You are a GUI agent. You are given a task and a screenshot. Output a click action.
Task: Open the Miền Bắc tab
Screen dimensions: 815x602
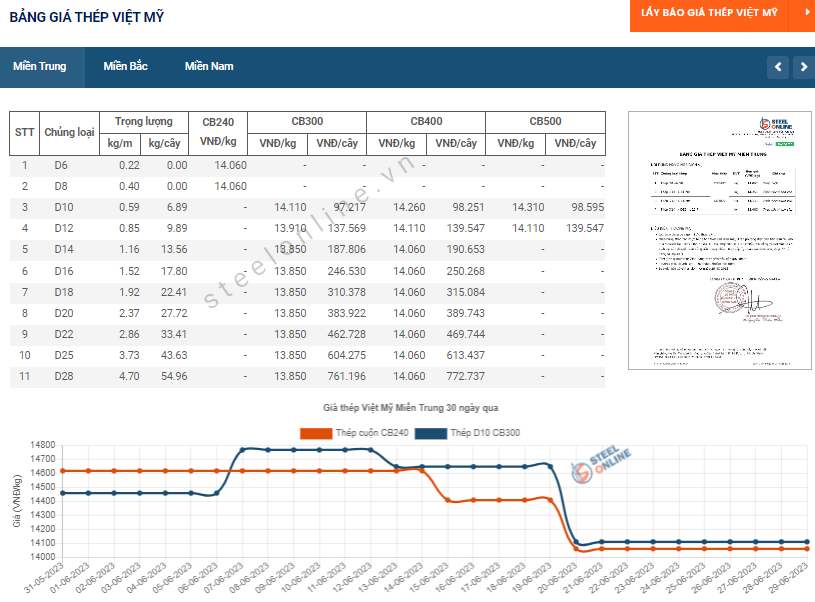(125, 67)
